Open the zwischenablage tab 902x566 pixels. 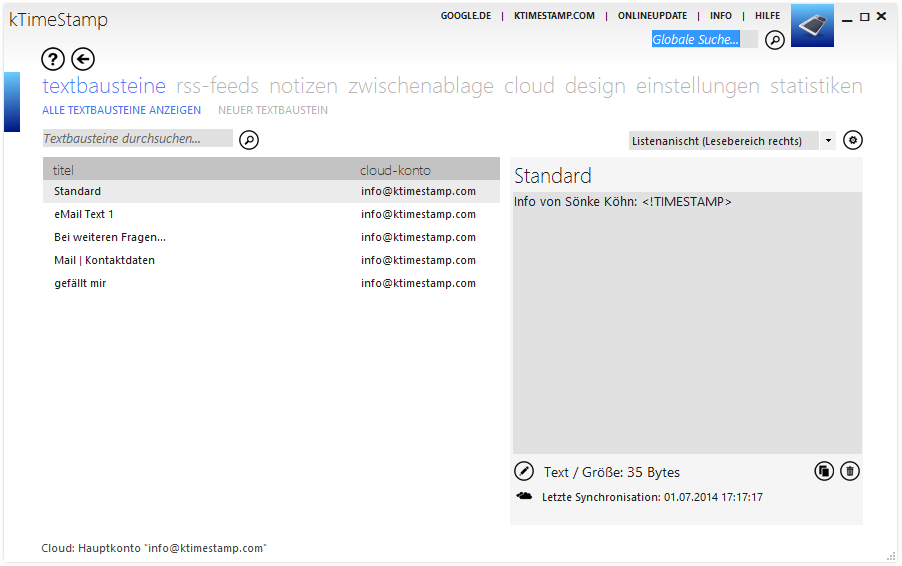421,86
